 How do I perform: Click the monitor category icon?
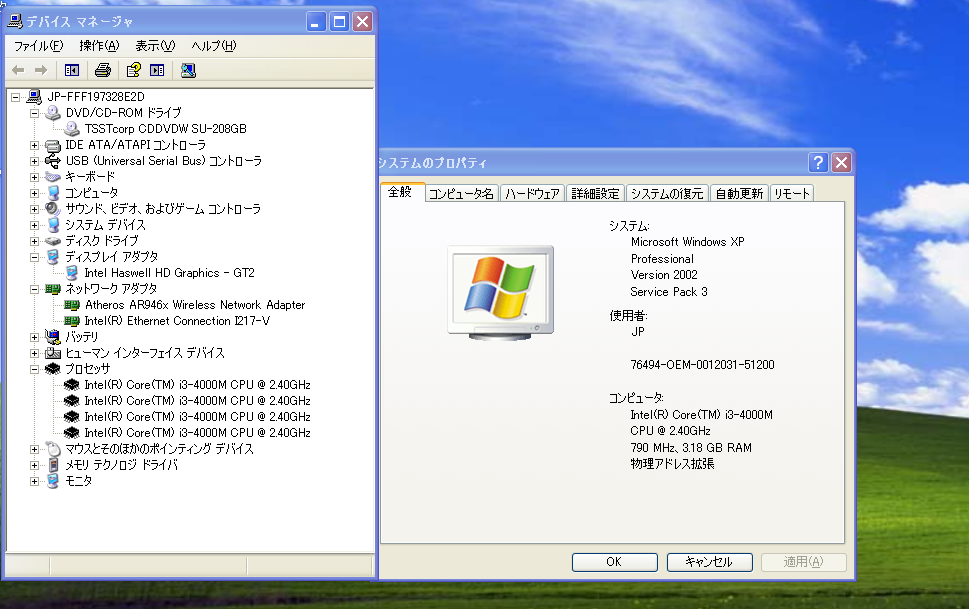pos(53,481)
